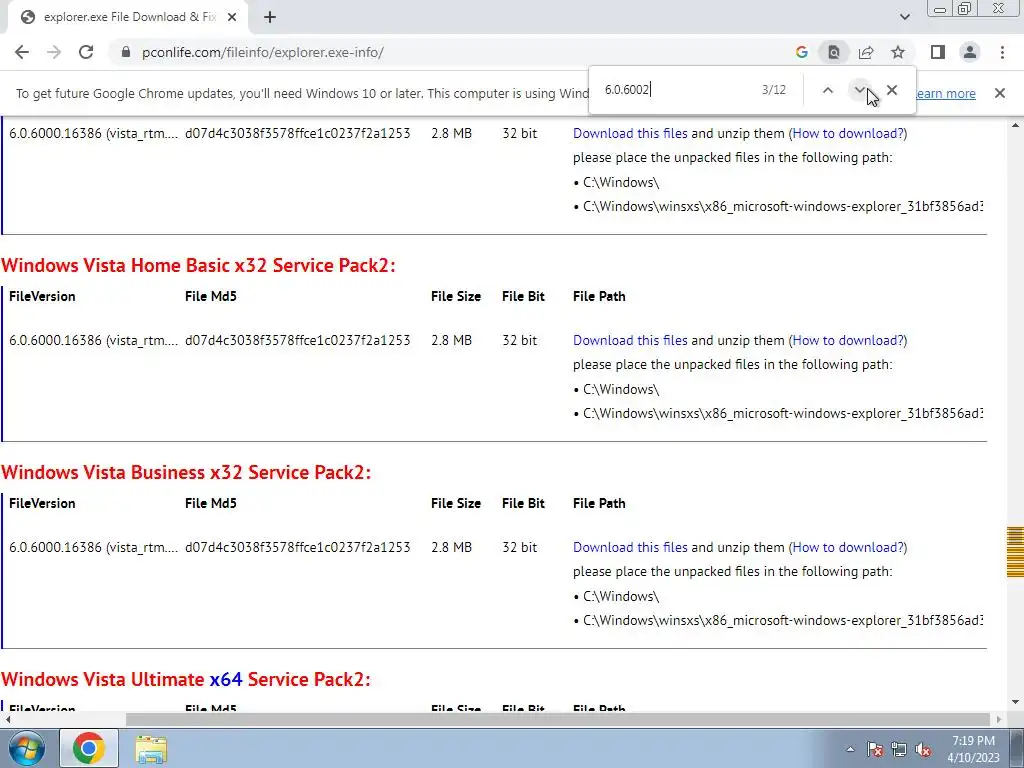Click File Path header under Business x32
This screenshot has width=1024, height=768.
click(599, 504)
